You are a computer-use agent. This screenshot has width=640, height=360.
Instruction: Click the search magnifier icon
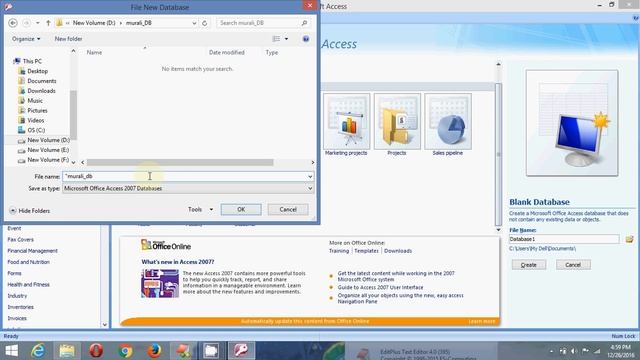pyautogui.click(x=304, y=23)
